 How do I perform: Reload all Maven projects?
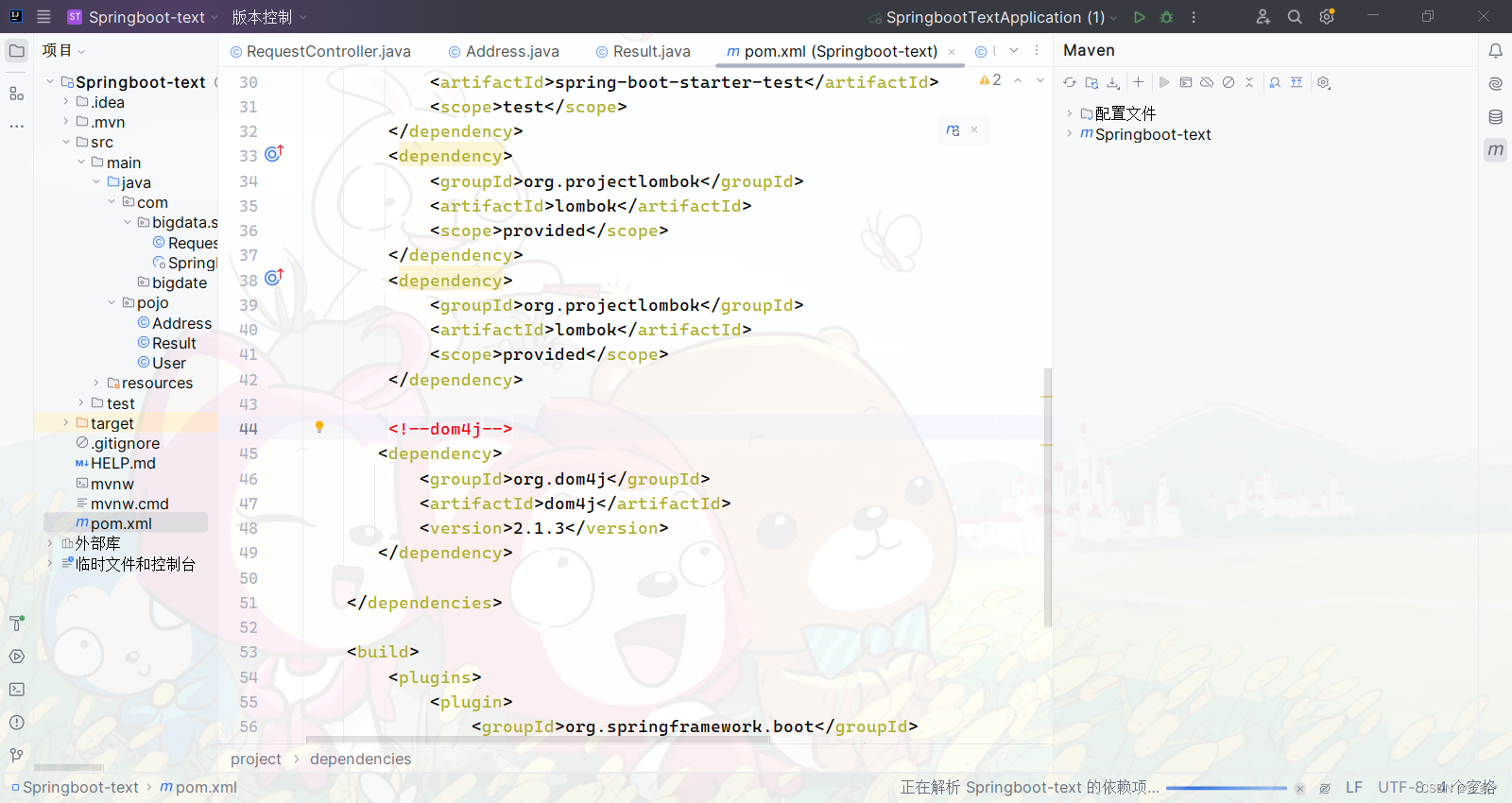(1070, 83)
